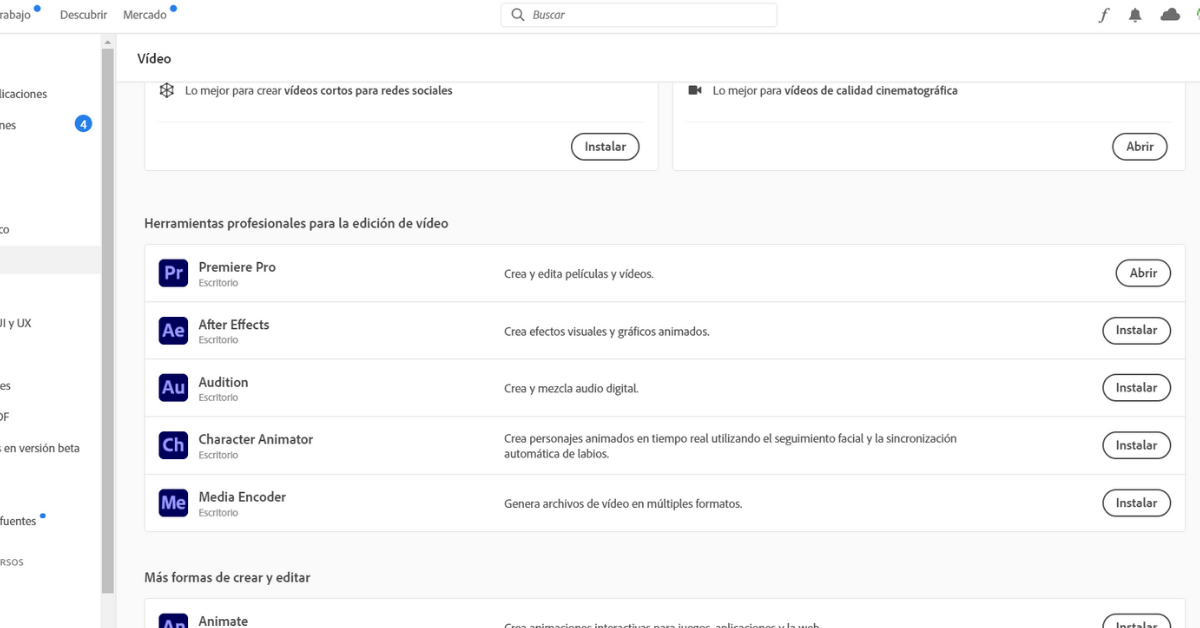Click the sidebar vertical scrollbar
Viewport: 1200px width, 628px height.
coord(108,320)
